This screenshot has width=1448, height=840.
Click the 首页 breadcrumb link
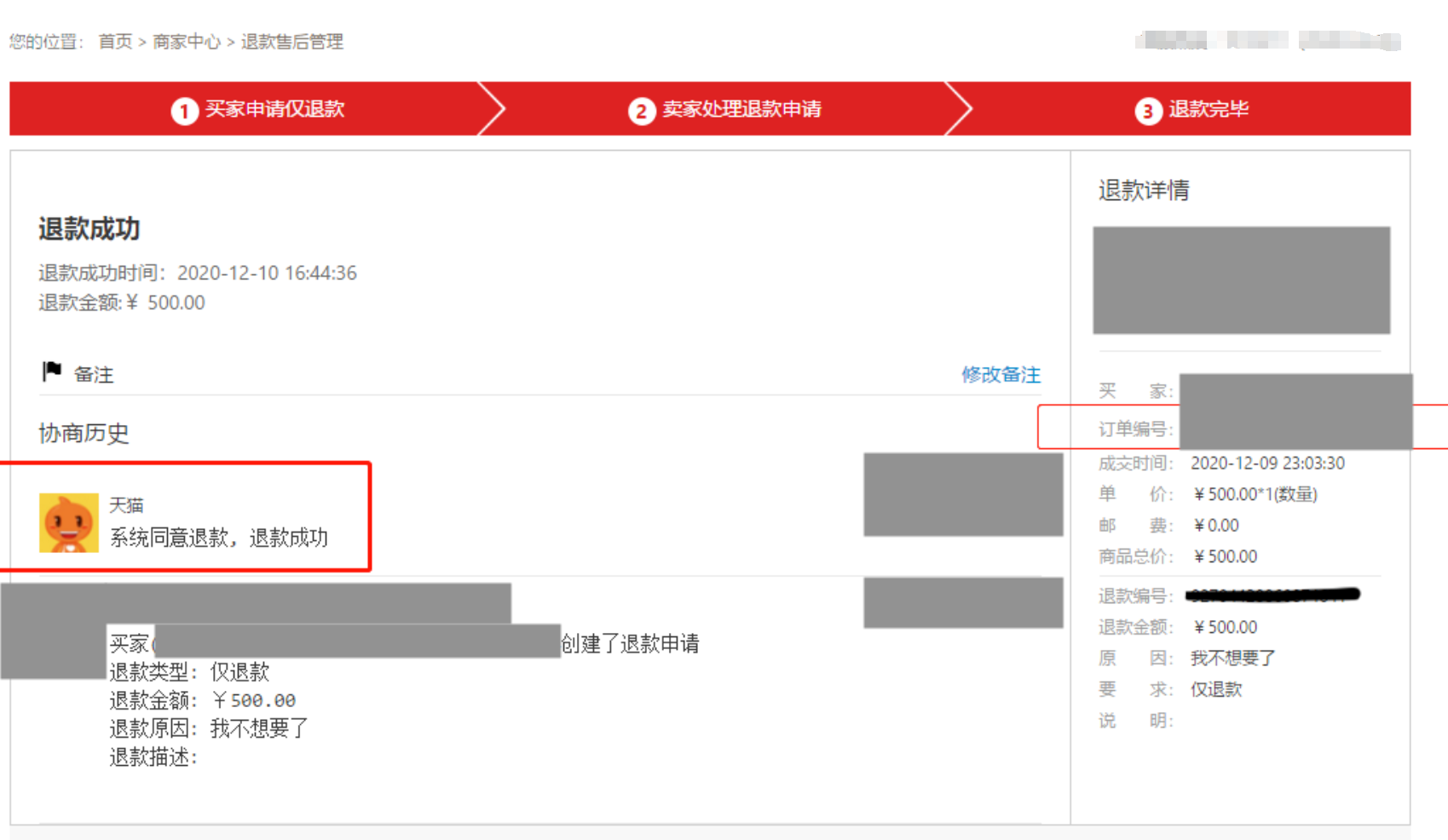[x=115, y=42]
